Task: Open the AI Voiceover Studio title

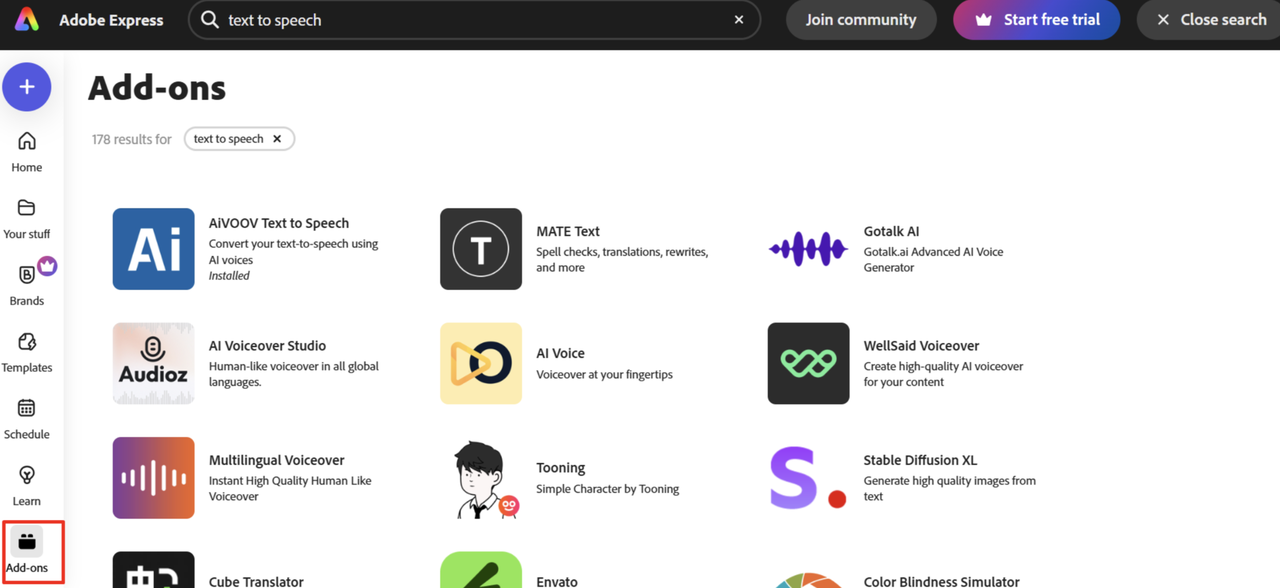Action: [x=267, y=345]
